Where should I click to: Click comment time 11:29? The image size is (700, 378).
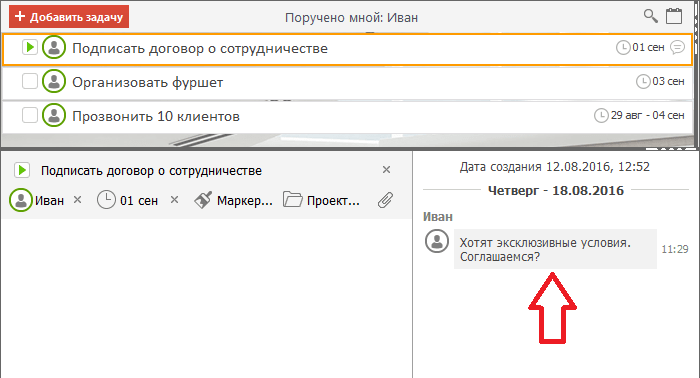(x=675, y=249)
